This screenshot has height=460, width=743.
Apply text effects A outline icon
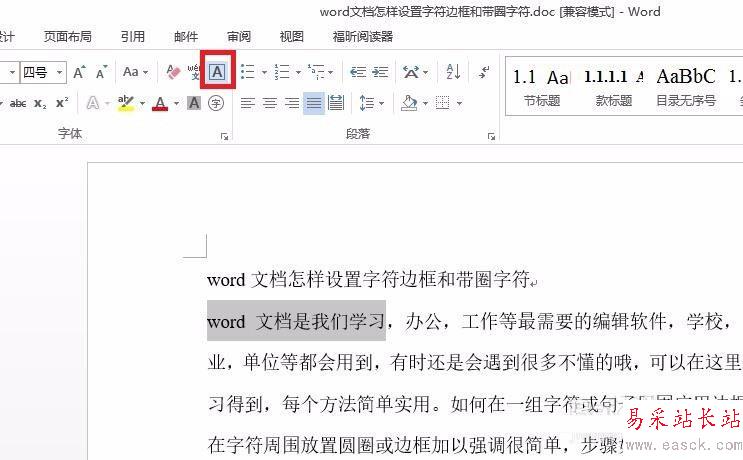(x=93, y=103)
